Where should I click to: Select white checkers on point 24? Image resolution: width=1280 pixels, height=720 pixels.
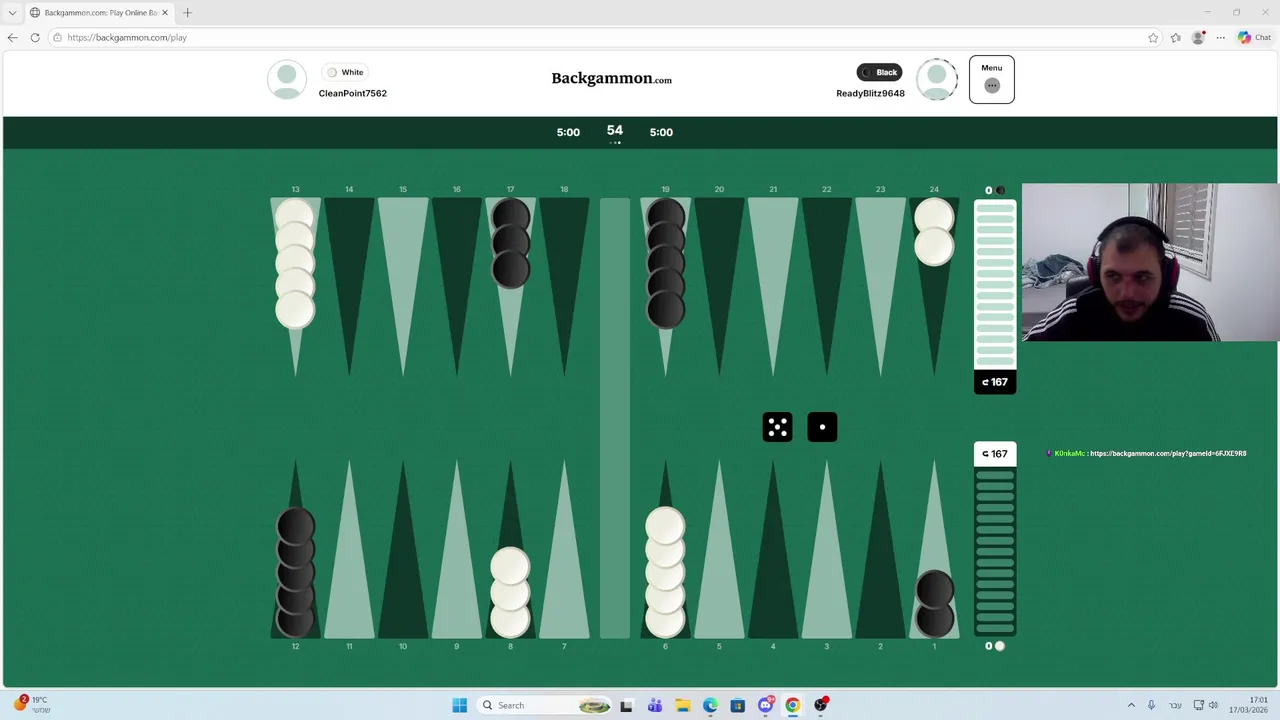[934, 232]
